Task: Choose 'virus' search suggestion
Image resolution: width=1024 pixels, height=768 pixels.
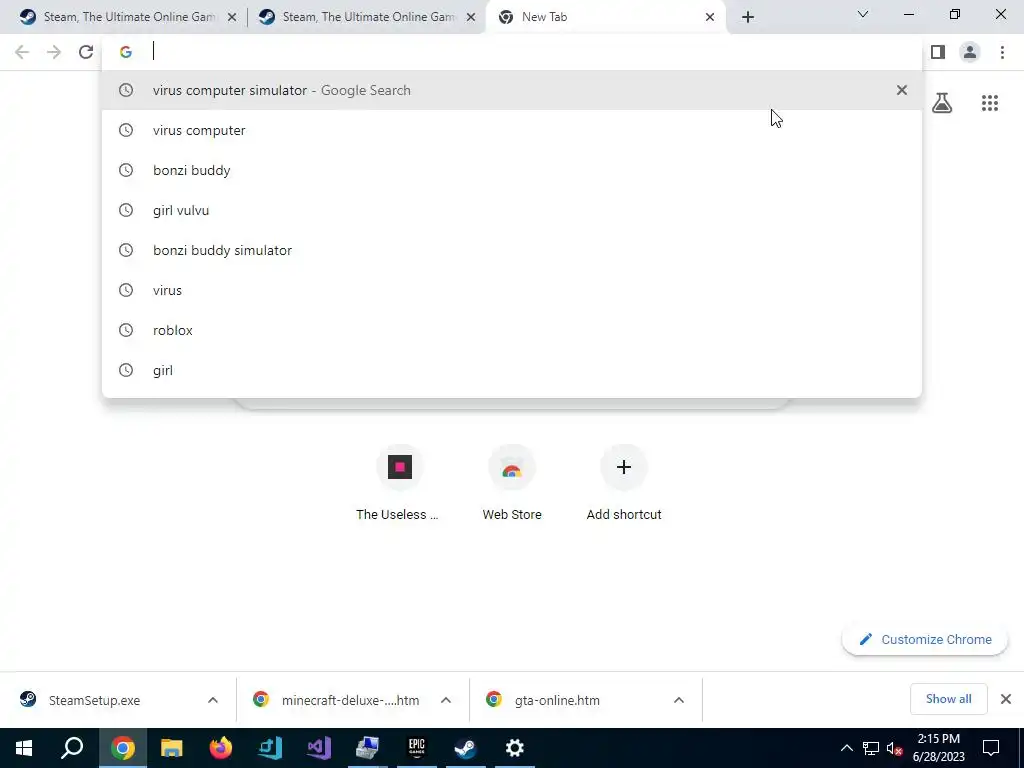Action: coord(512,290)
